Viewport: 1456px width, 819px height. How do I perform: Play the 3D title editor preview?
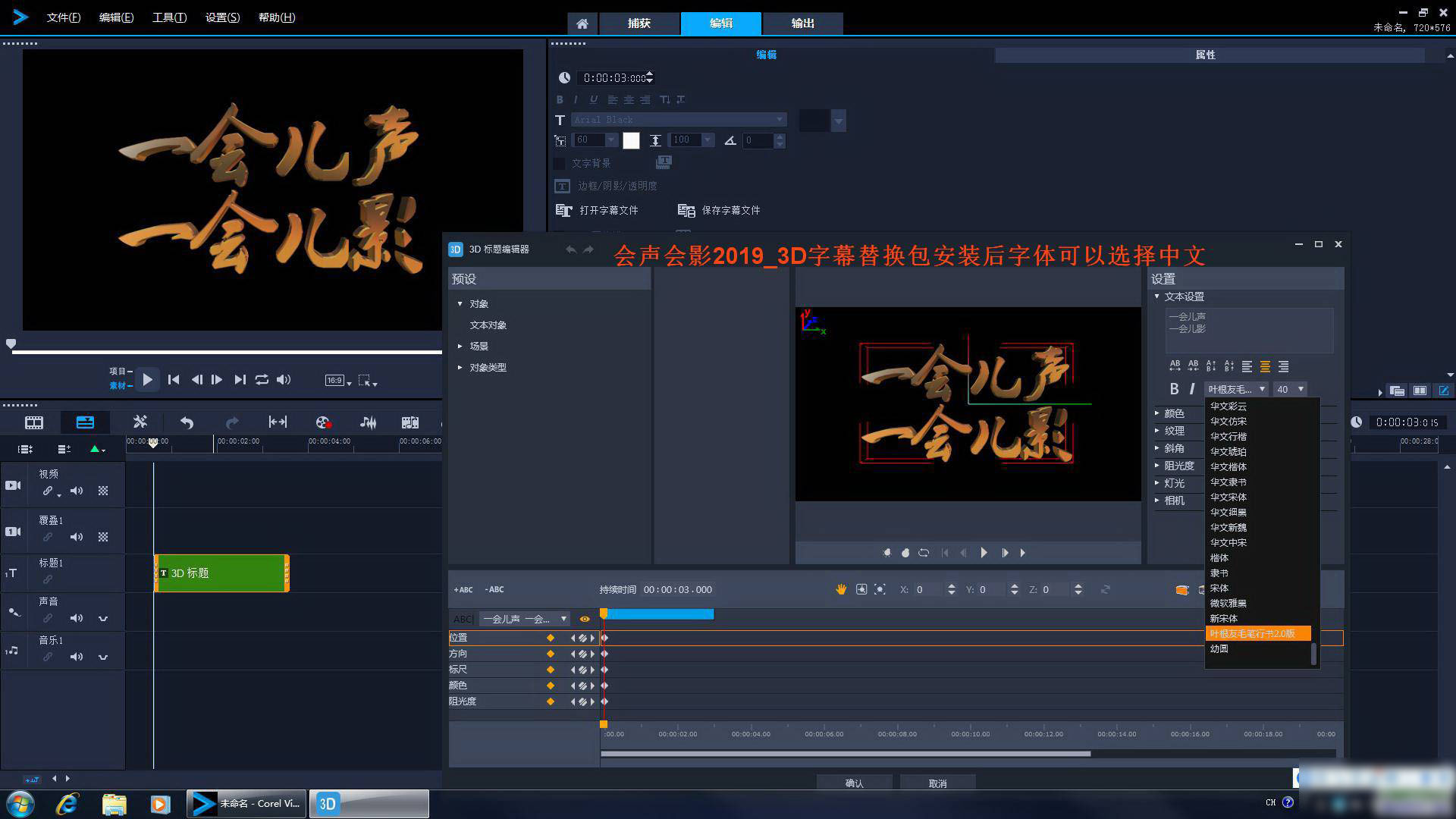point(984,553)
